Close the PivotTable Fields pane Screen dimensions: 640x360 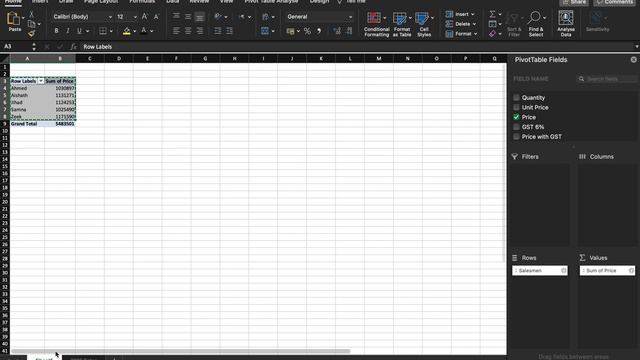point(633,60)
